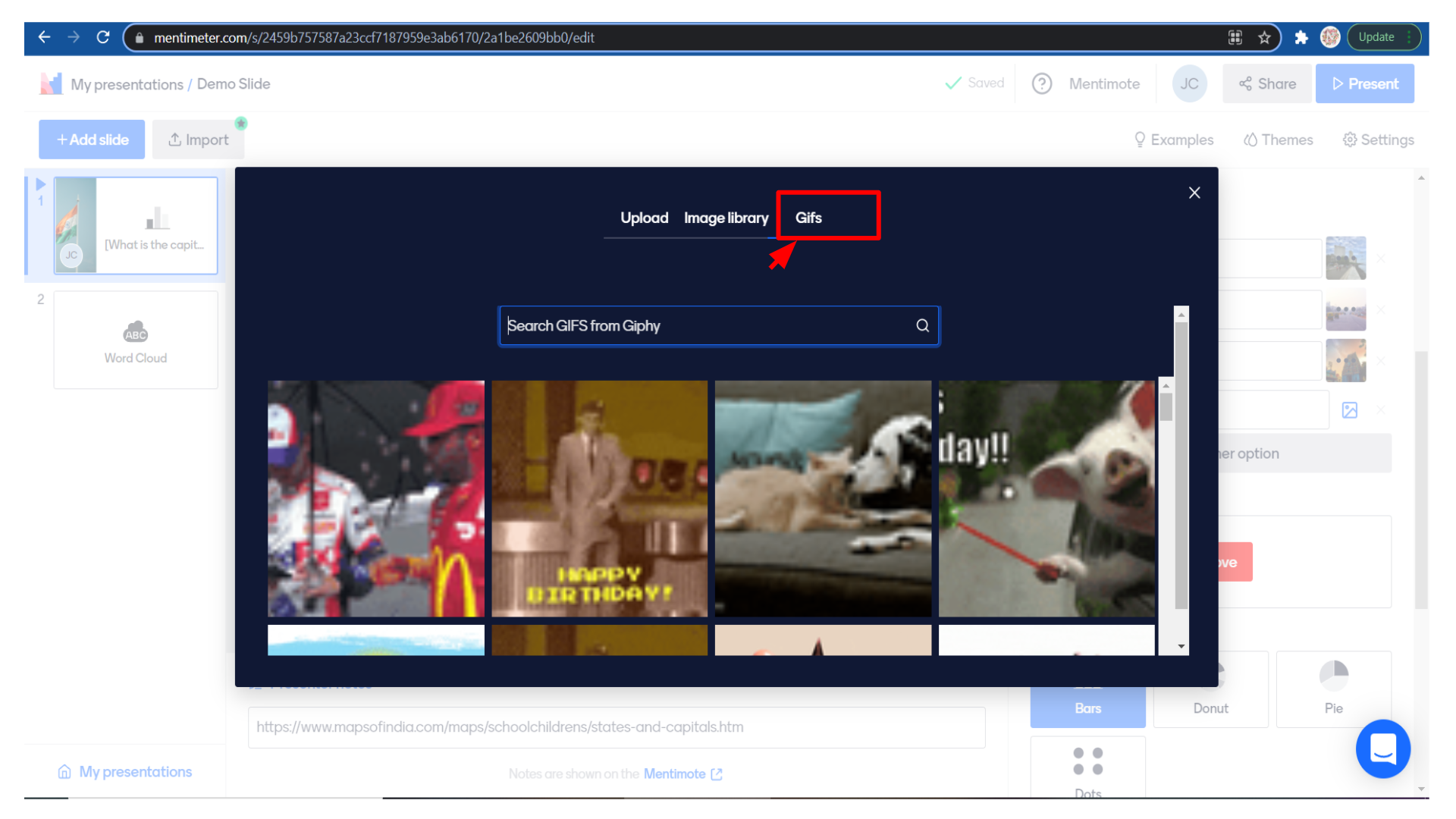Select the Happy Birthday GIF thumbnail
This screenshot has height=819, width=1456.
tap(599, 498)
